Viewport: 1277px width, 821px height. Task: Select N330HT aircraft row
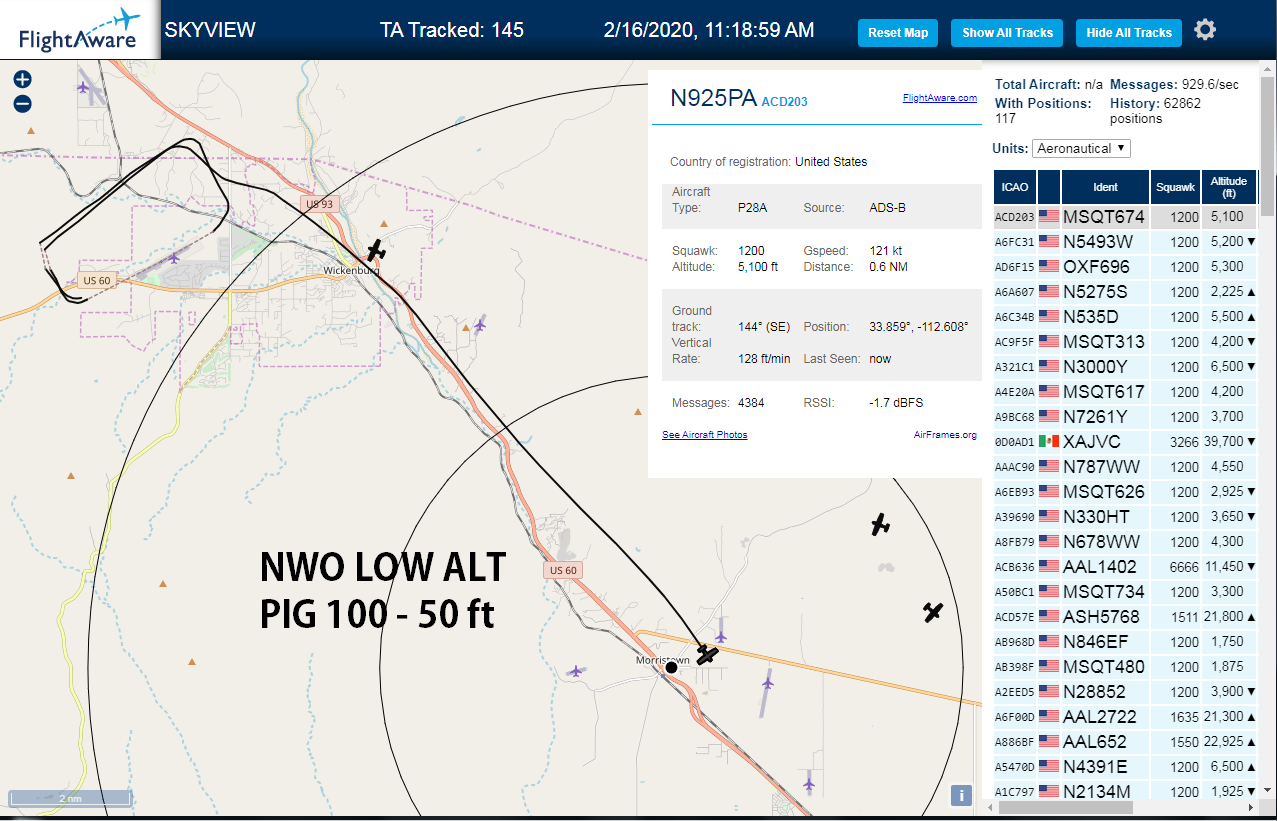pyautogui.click(x=1125, y=517)
